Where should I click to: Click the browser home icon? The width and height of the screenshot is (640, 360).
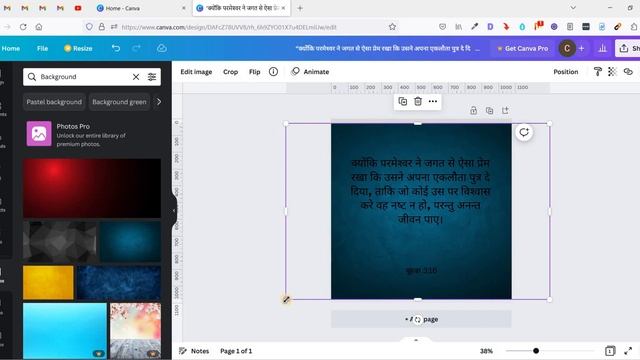(x=39, y=27)
